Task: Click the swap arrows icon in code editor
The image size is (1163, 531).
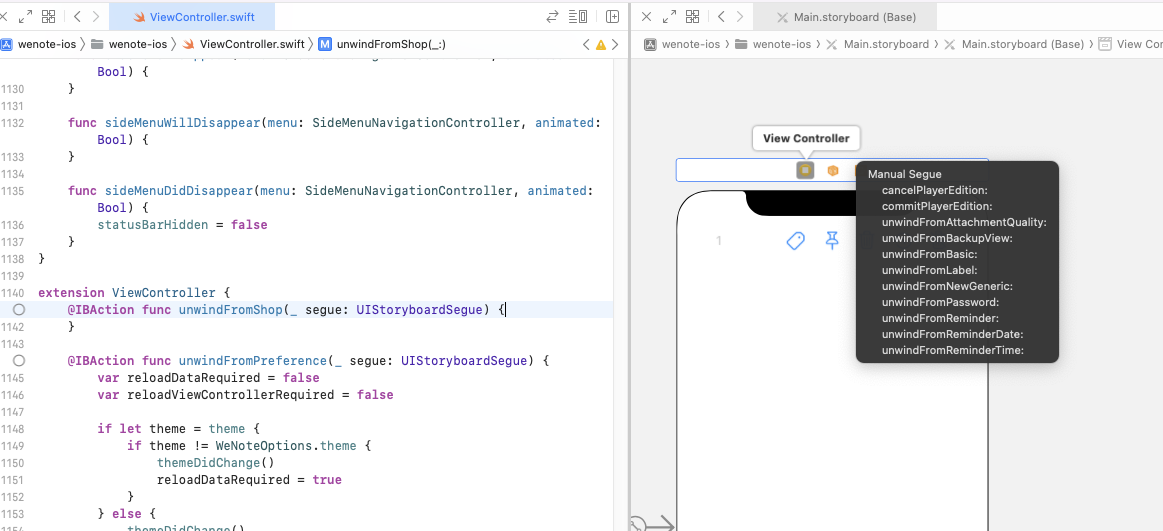Action: (x=552, y=16)
